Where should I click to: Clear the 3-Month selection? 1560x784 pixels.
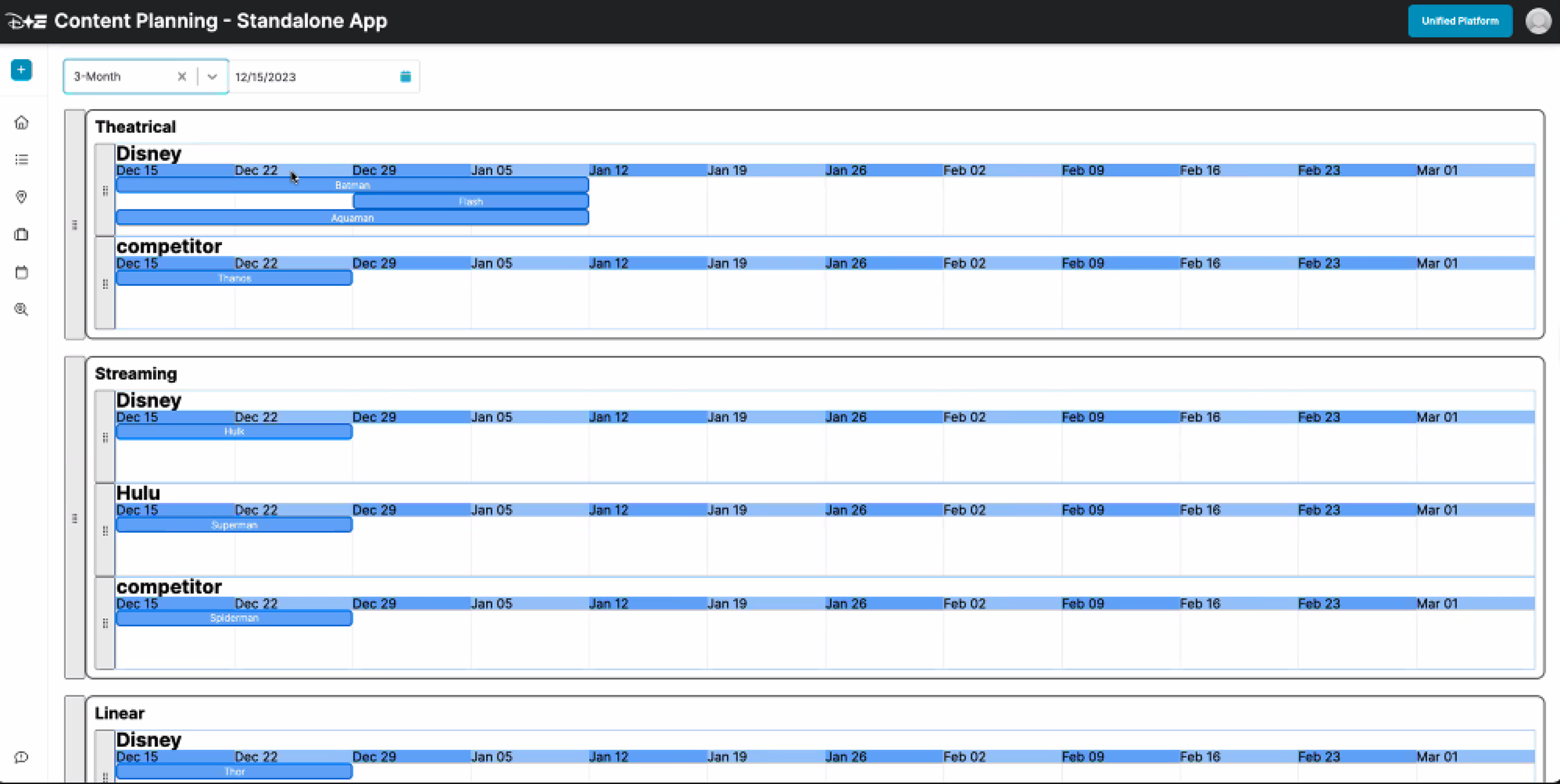point(182,77)
